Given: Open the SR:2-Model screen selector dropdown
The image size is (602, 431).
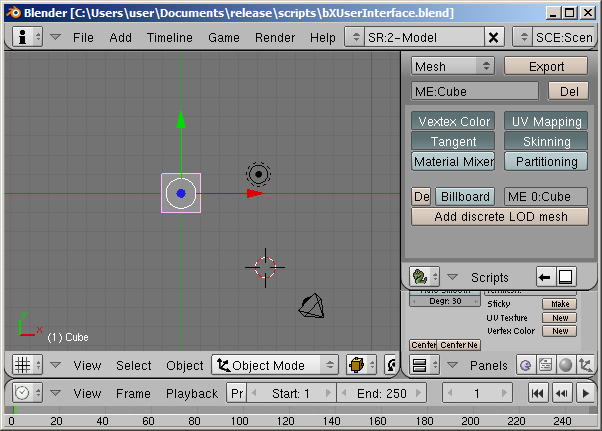Looking at the screenshot, I should [x=354, y=37].
